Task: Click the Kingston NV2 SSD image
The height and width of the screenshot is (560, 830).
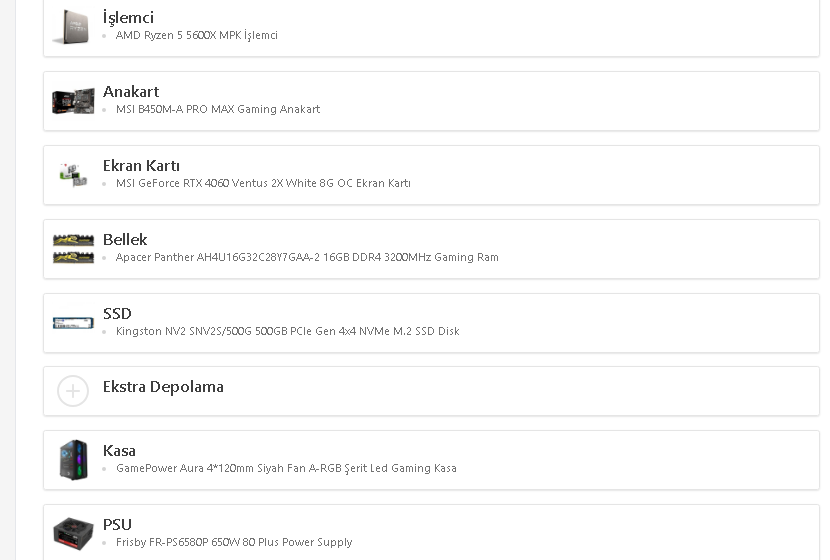Action: click(73, 322)
